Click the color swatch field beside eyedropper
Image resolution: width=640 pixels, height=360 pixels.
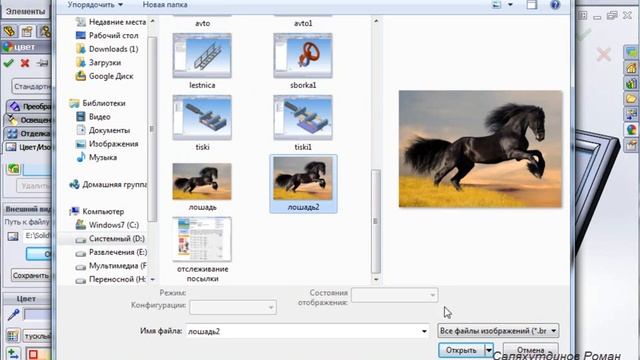pos(38,314)
